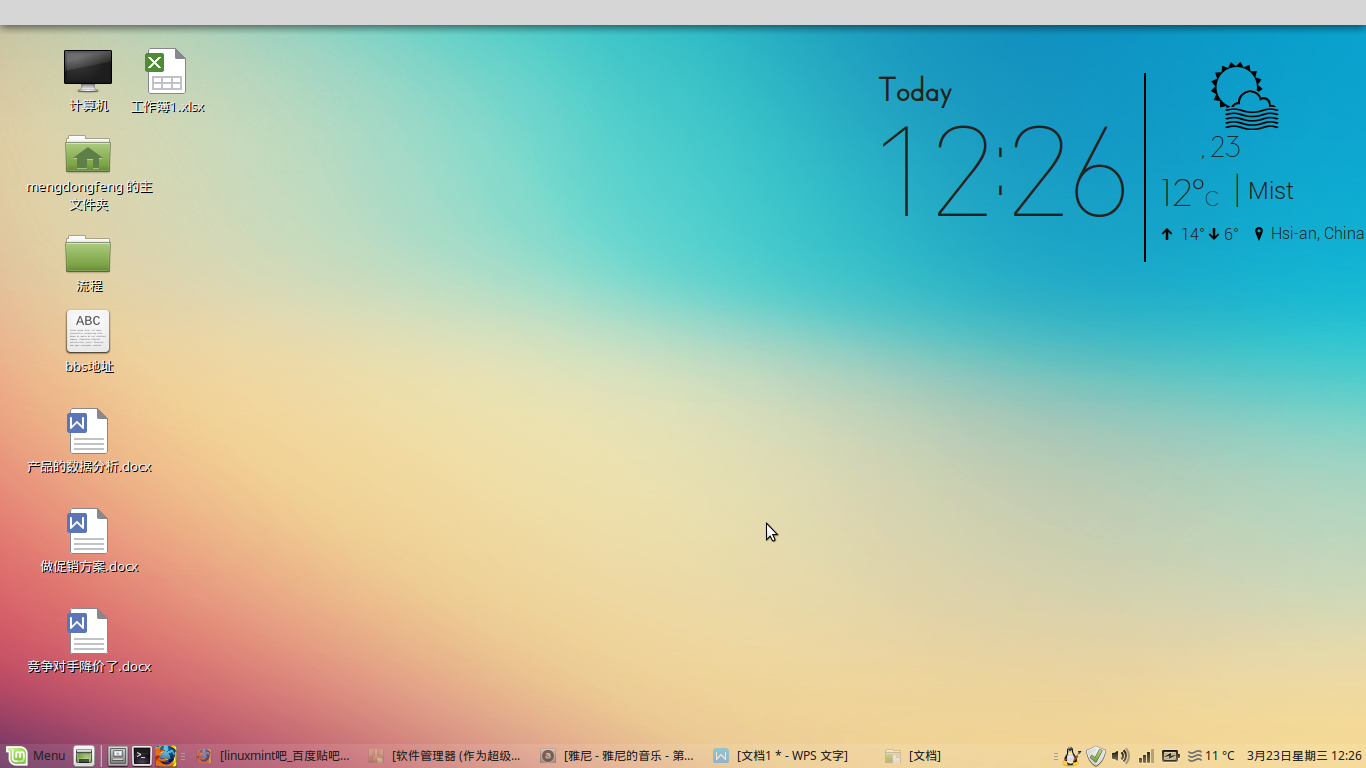Screen dimensions: 1366x768
Task: Select the 竞争对手降价了.docx document icon
Action: (88, 631)
